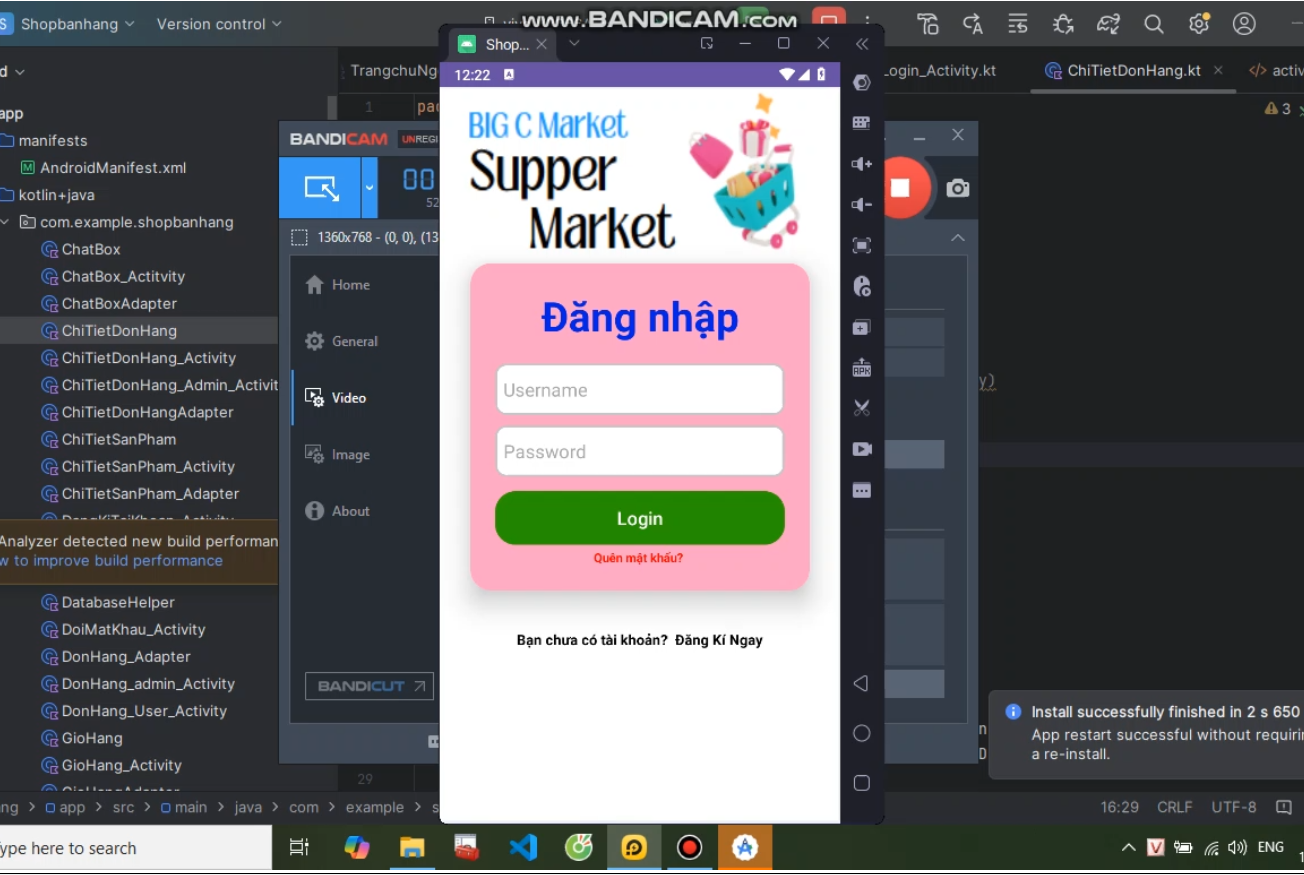
Task: Tap the 'Quên mật khẩu?' link
Action: point(638,558)
